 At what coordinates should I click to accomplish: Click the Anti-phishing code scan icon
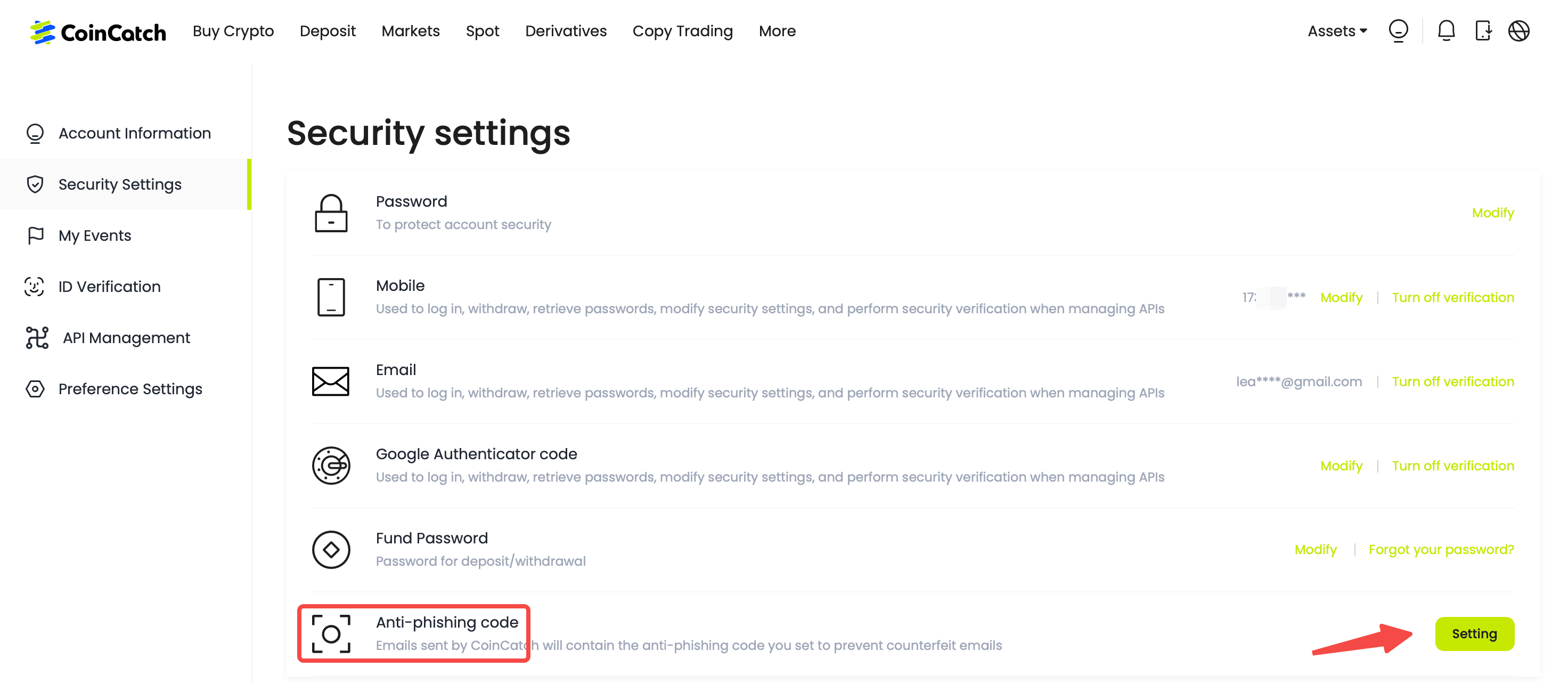[x=331, y=633]
